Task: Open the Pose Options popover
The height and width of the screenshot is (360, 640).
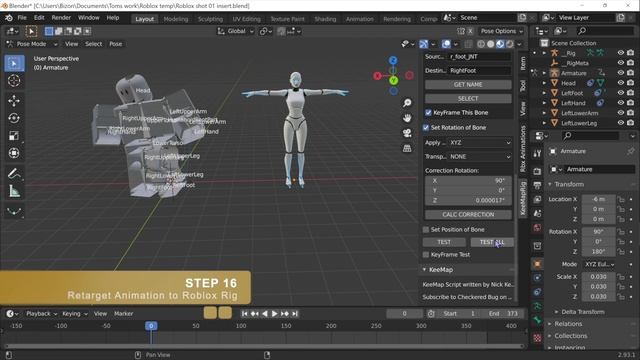Action: point(502,31)
